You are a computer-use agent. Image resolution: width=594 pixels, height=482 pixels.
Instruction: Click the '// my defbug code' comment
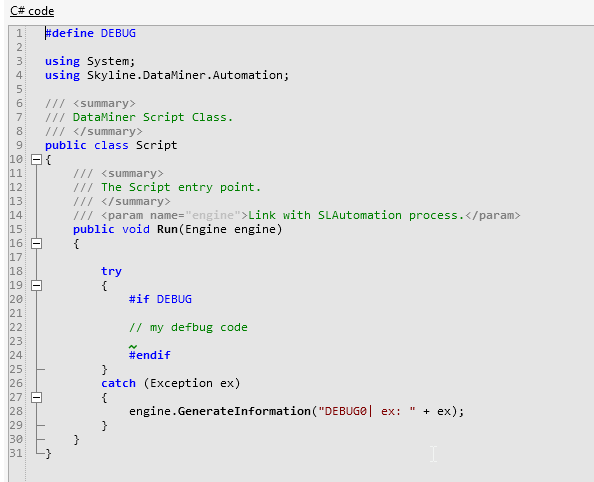coord(188,327)
